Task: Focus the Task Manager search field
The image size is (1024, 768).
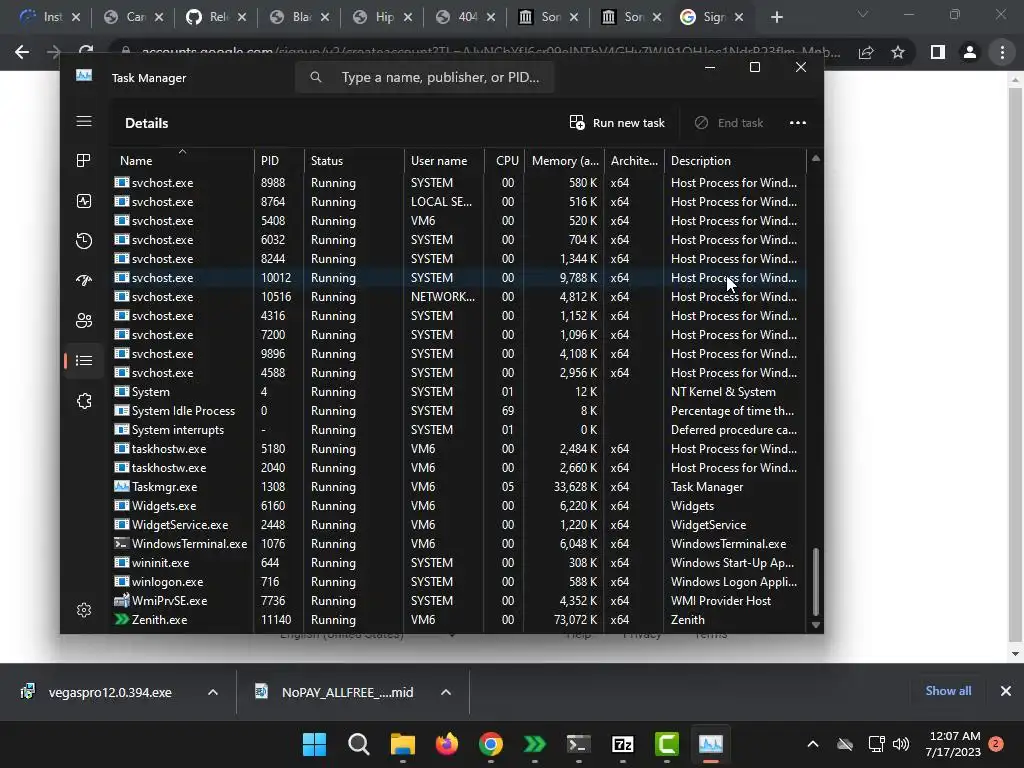Action: pos(424,77)
